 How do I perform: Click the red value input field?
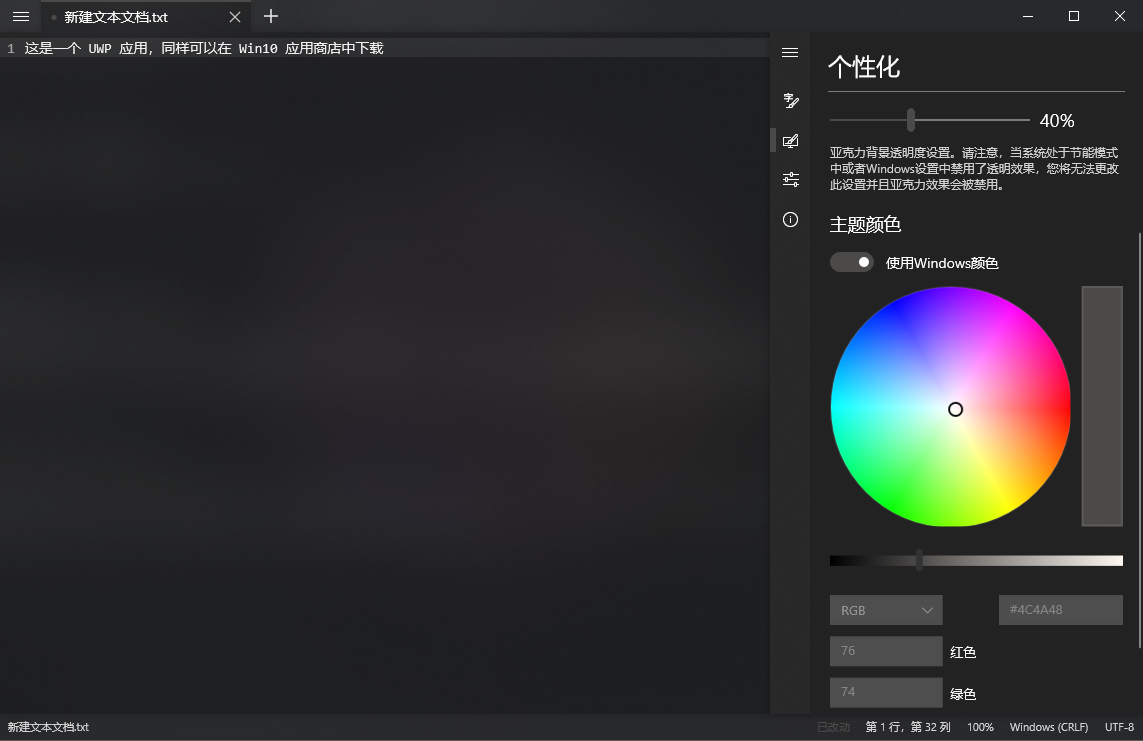[886, 651]
